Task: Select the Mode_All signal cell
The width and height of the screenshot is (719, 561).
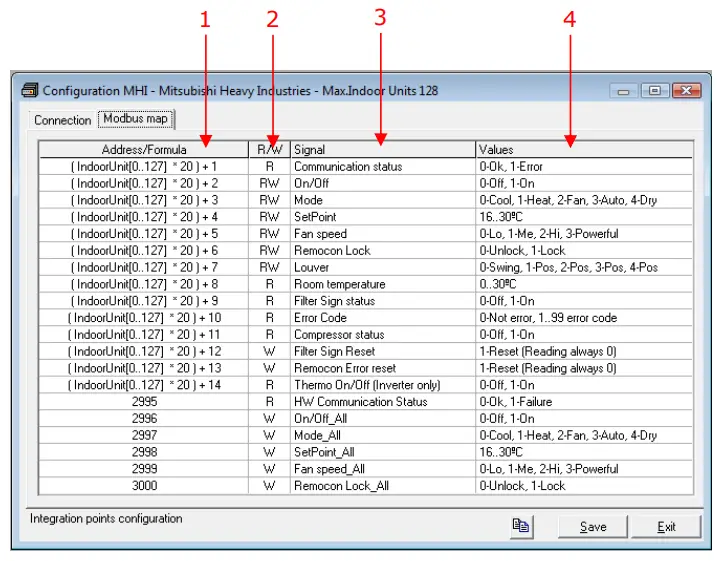Action: tap(383, 435)
